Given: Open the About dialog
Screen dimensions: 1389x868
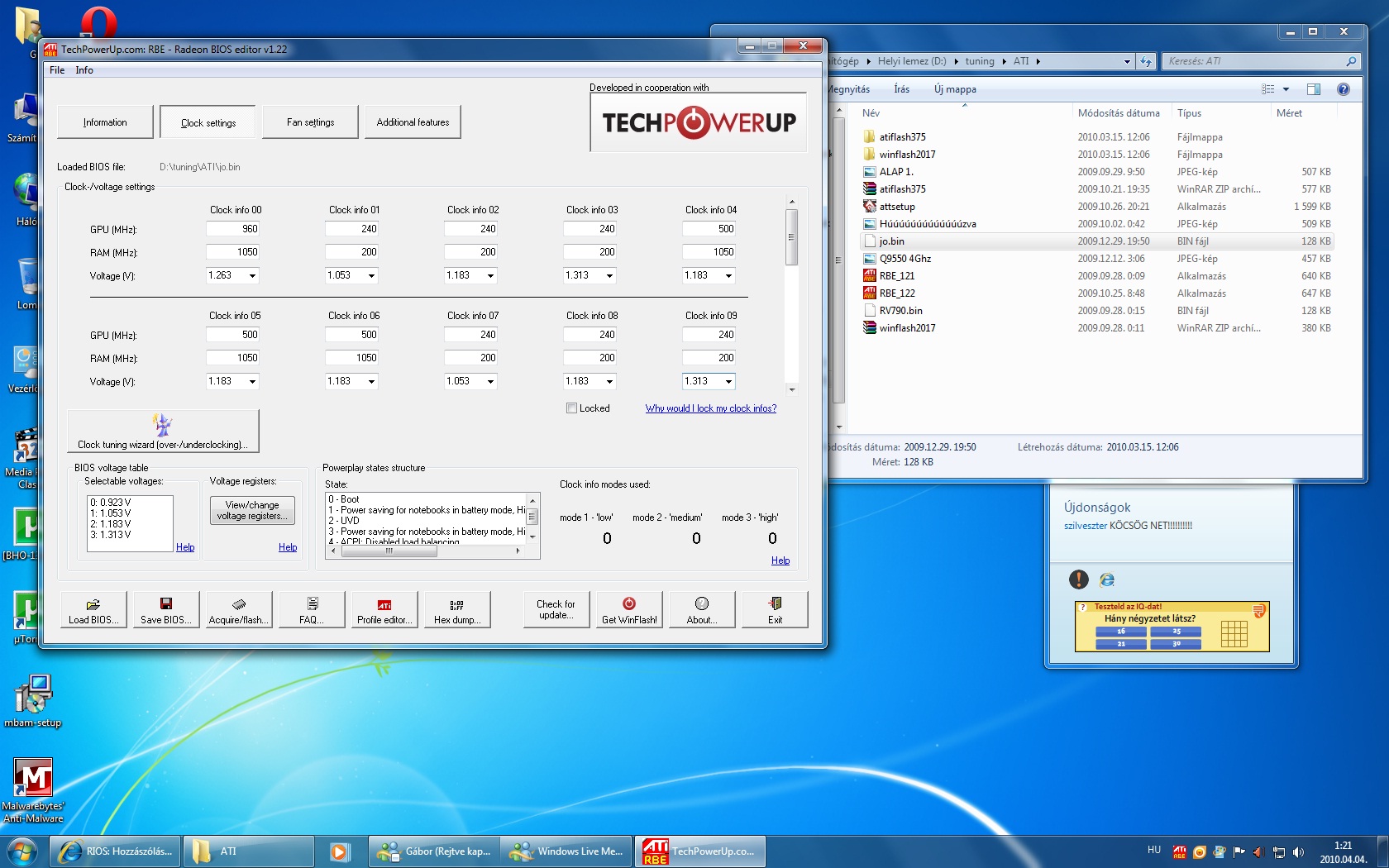Looking at the screenshot, I should tap(702, 610).
